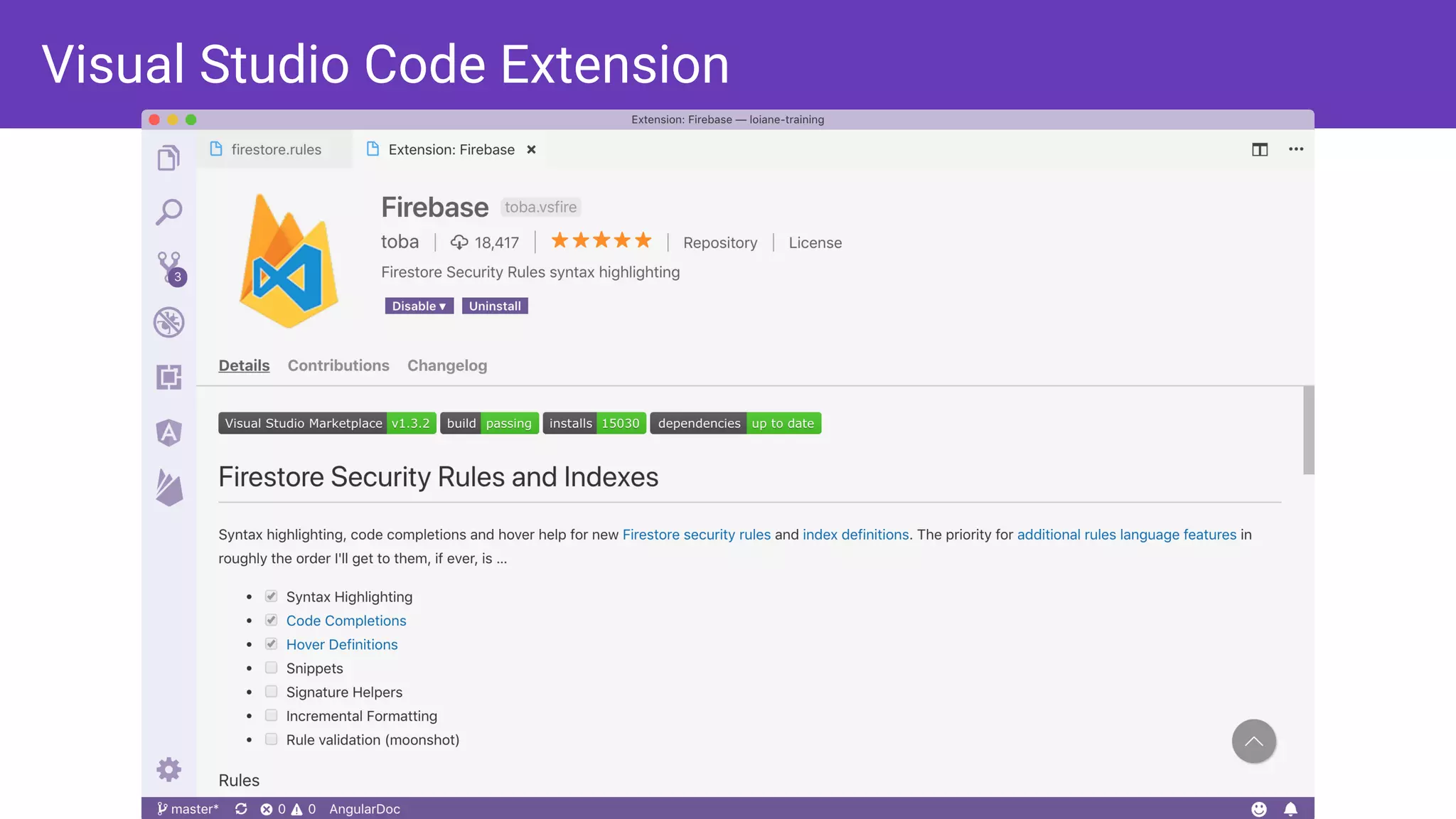Click the dependencies up to date badge

tap(736, 423)
